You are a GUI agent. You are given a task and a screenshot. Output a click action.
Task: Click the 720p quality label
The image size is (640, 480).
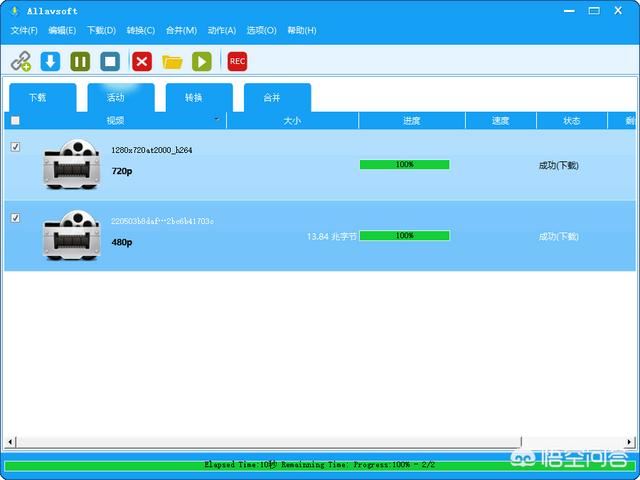[x=122, y=171]
